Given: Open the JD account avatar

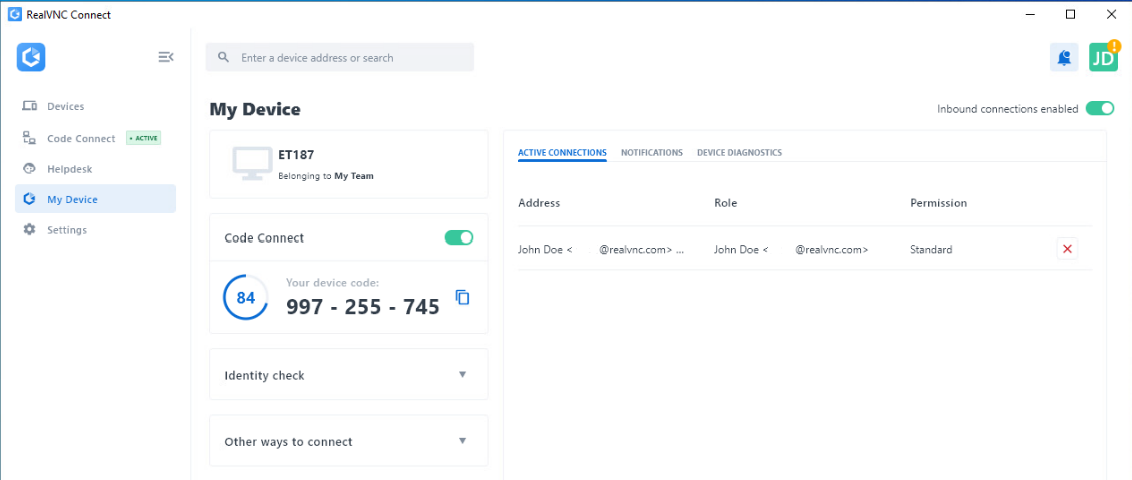Looking at the screenshot, I should pos(1103,58).
